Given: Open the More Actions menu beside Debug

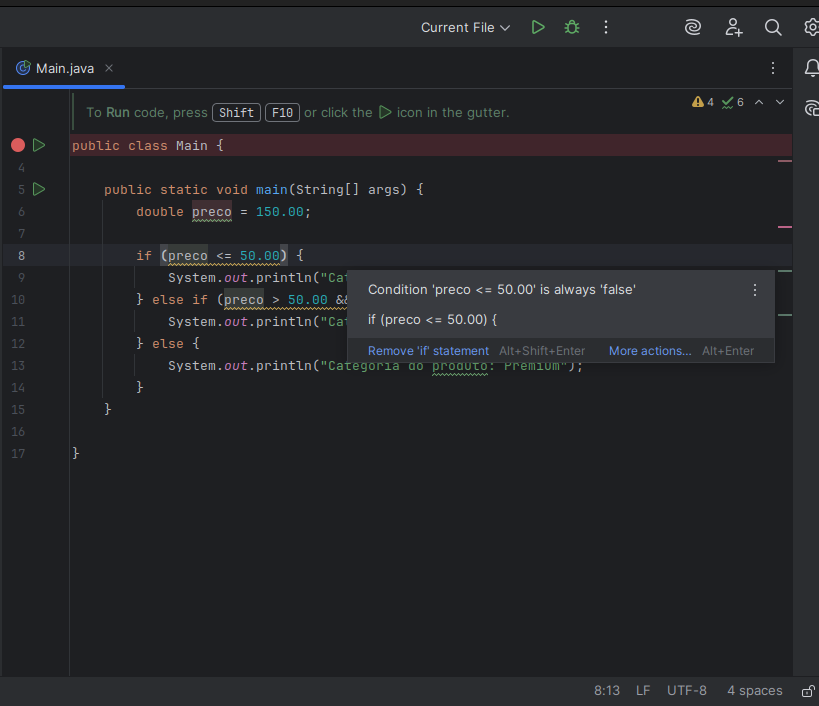Looking at the screenshot, I should pos(606,27).
